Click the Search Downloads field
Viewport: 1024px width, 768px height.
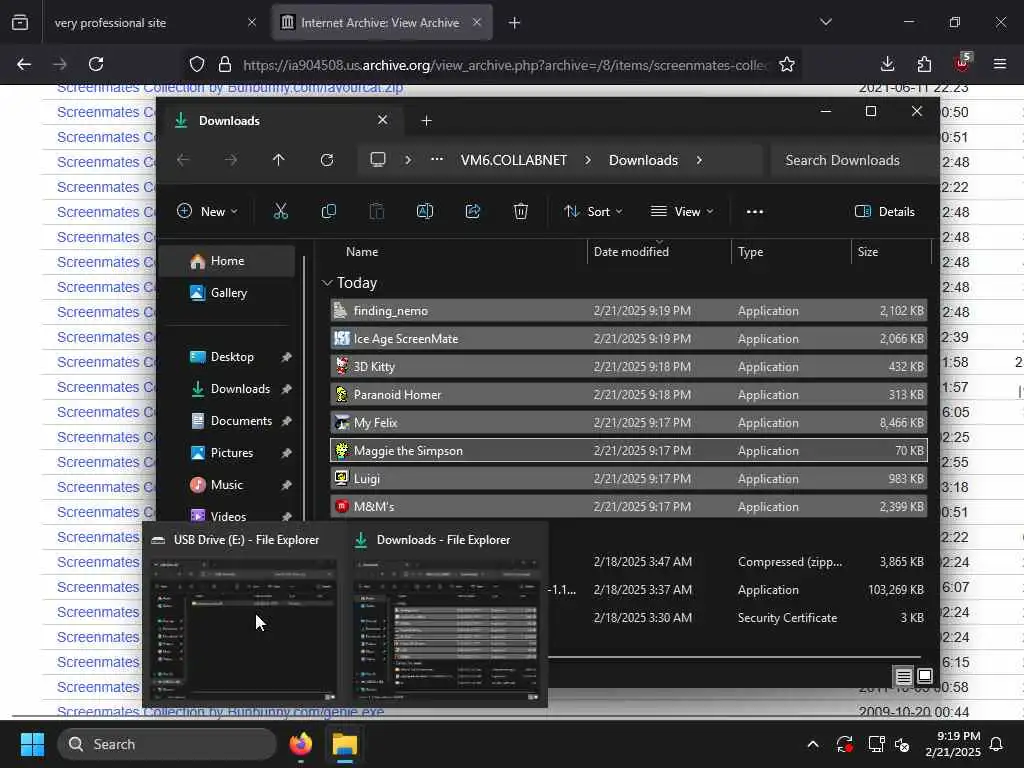pyautogui.click(x=852, y=160)
